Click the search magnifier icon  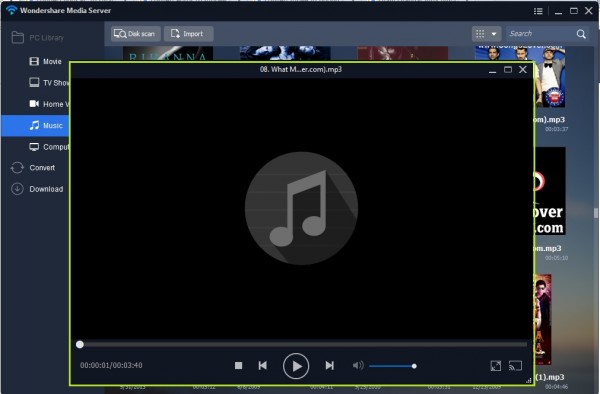(x=581, y=34)
